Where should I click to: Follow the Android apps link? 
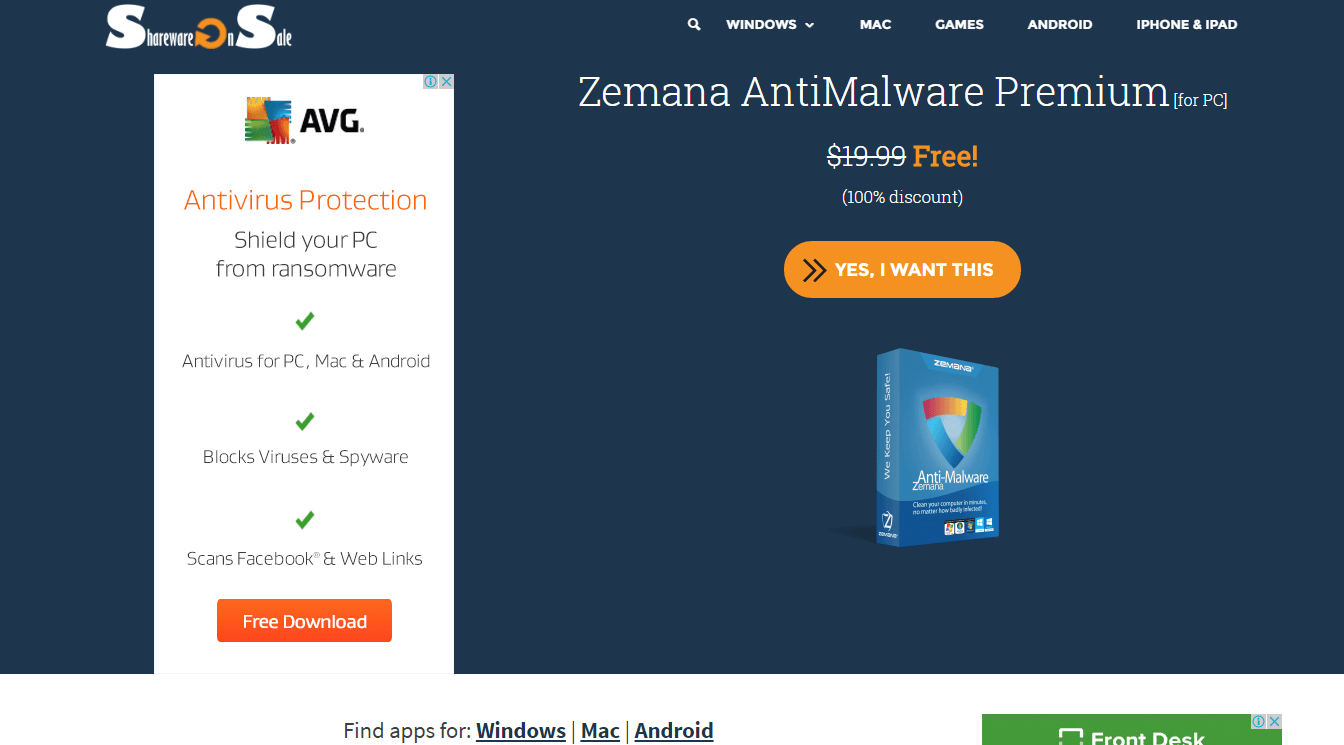coord(674,731)
